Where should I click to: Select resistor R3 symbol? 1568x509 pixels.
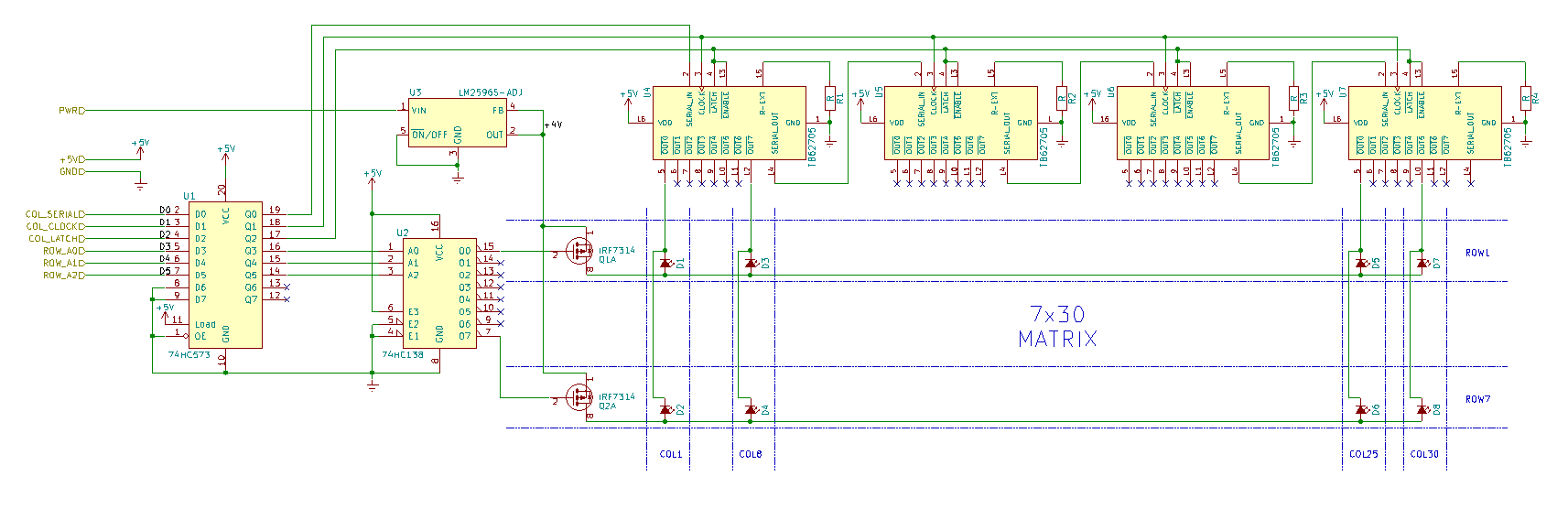(x=1293, y=97)
